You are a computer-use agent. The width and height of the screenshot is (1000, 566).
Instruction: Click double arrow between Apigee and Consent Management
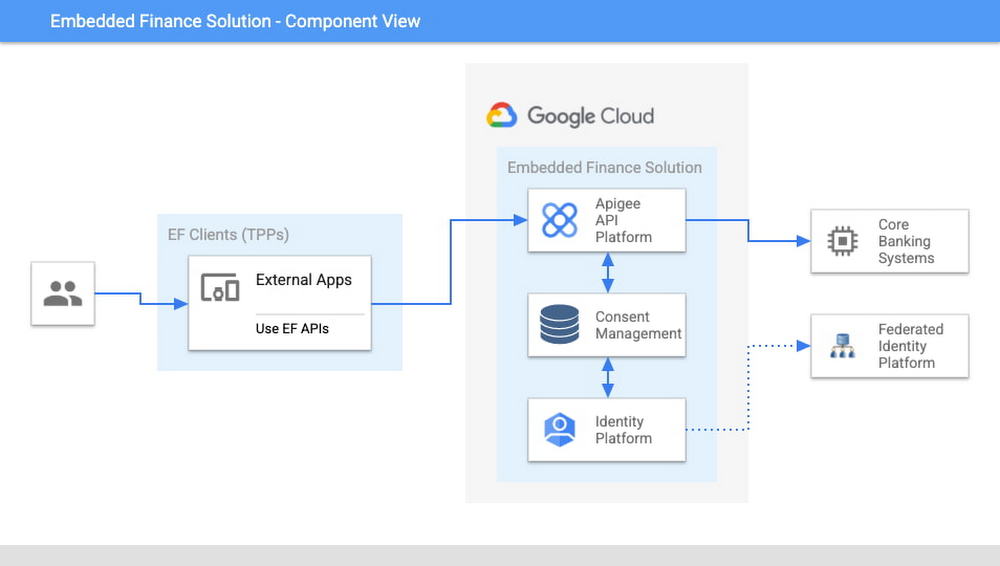[x=607, y=272]
